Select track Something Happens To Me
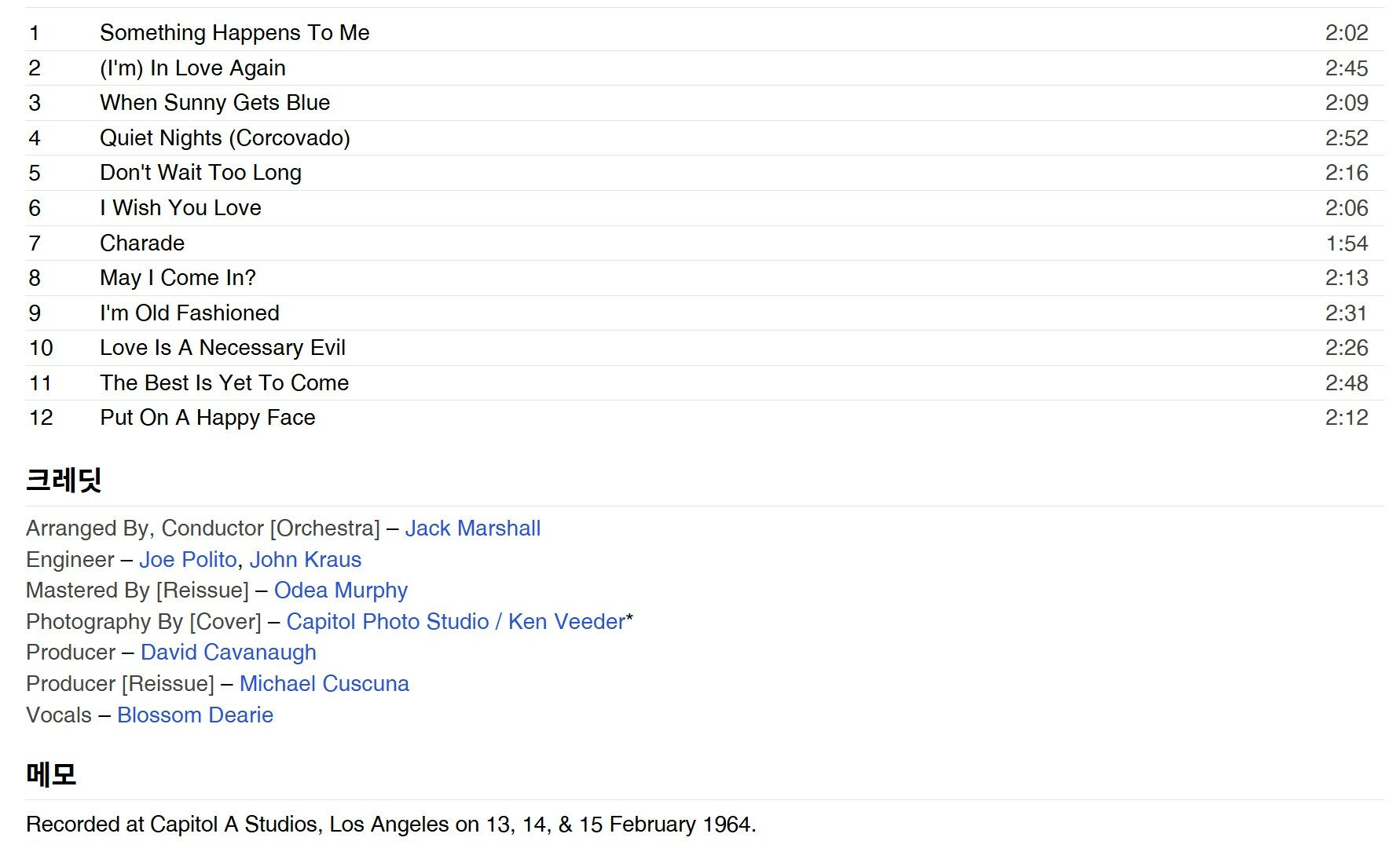 coord(234,33)
